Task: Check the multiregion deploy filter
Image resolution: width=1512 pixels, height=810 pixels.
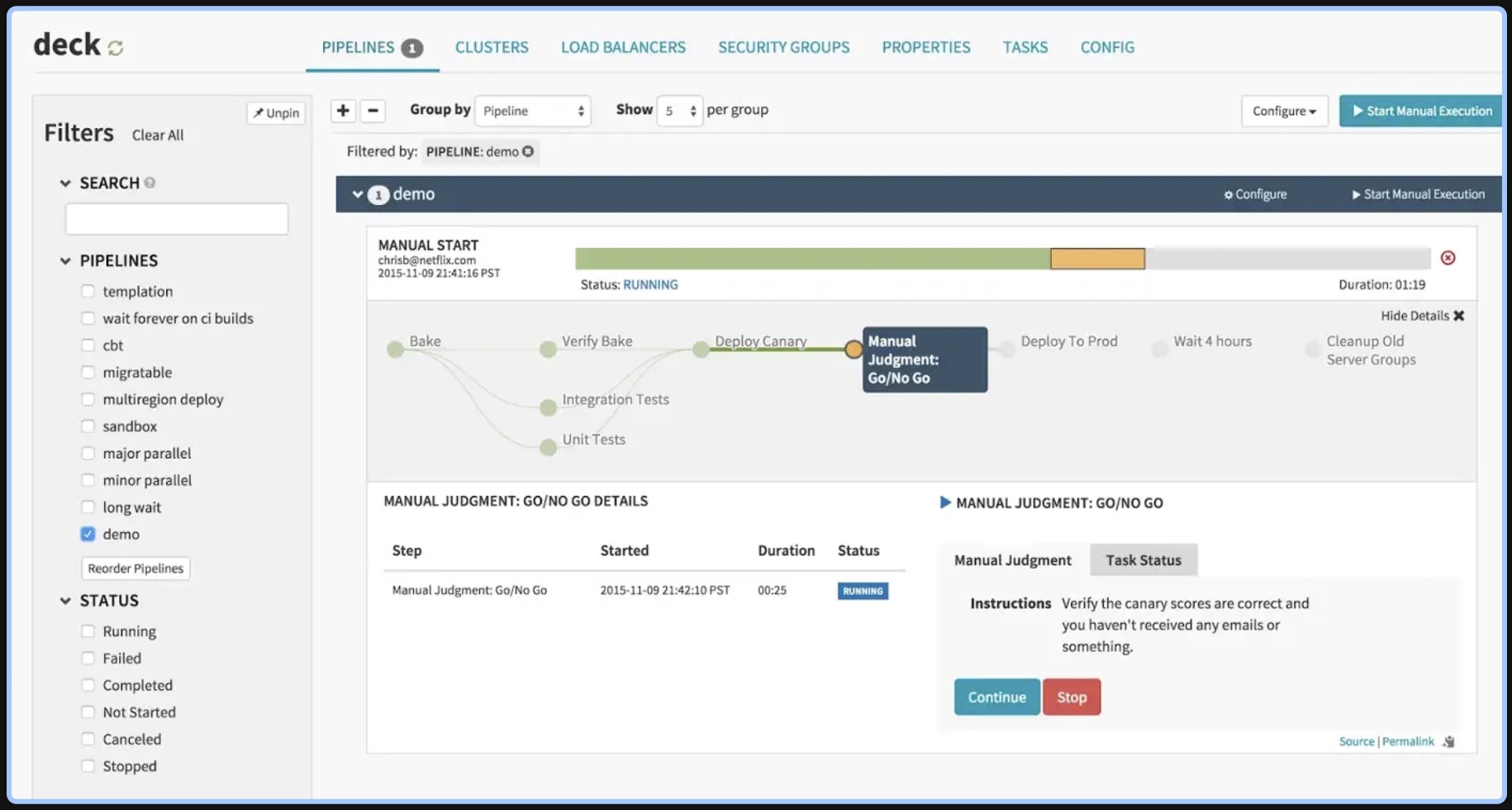Action: click(88, 399)
